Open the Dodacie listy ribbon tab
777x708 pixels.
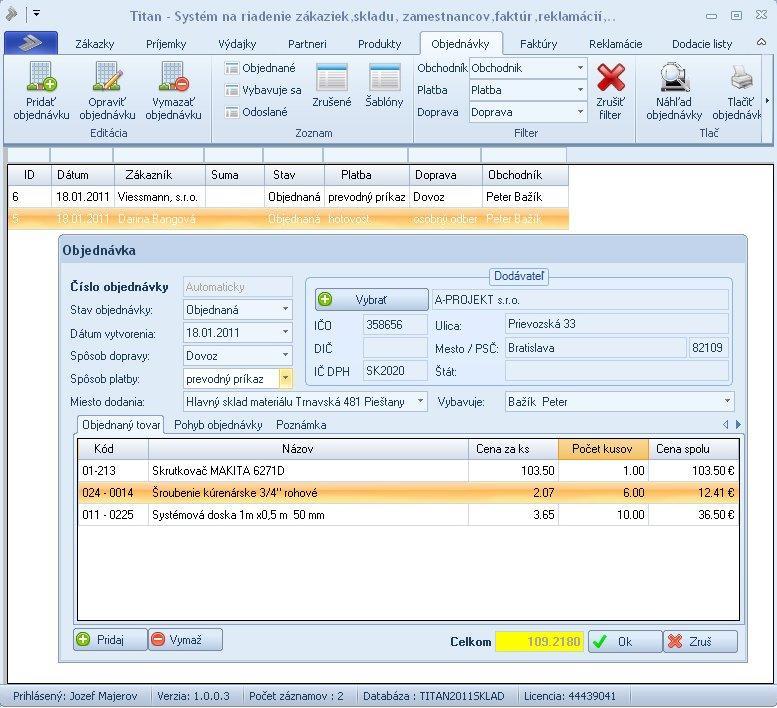coord(702,44)
